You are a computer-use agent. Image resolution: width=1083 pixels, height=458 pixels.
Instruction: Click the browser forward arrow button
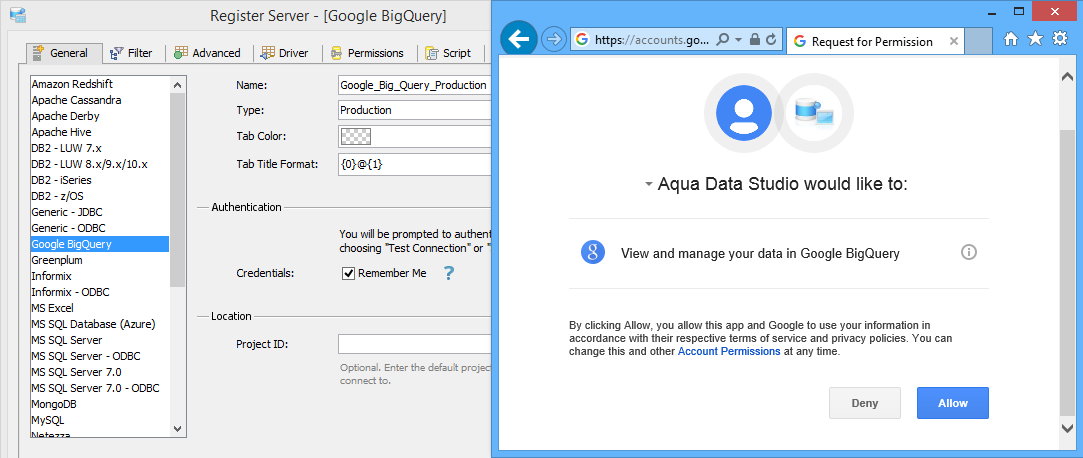click(x=553, y=40)
